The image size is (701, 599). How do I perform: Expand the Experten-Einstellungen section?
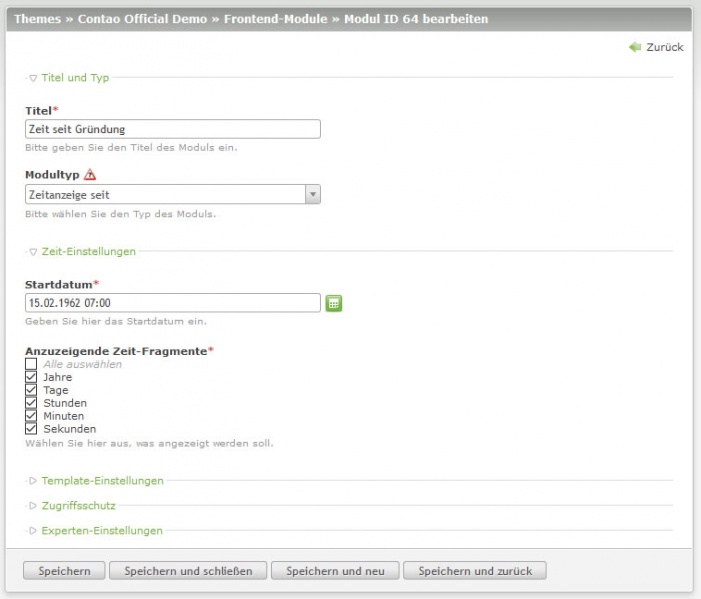click(x=101, y=531)
